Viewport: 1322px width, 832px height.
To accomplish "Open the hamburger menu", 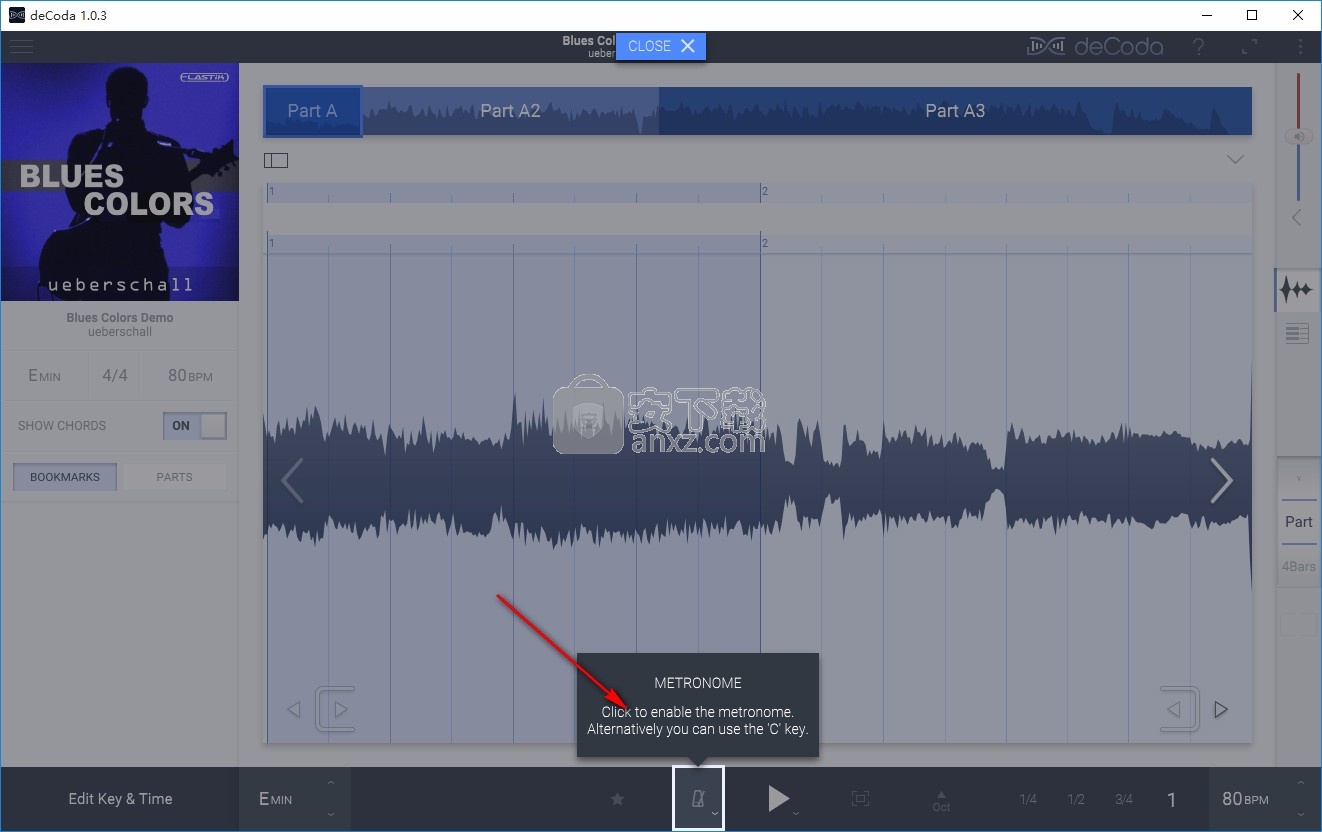I will [x=21, y=47].
